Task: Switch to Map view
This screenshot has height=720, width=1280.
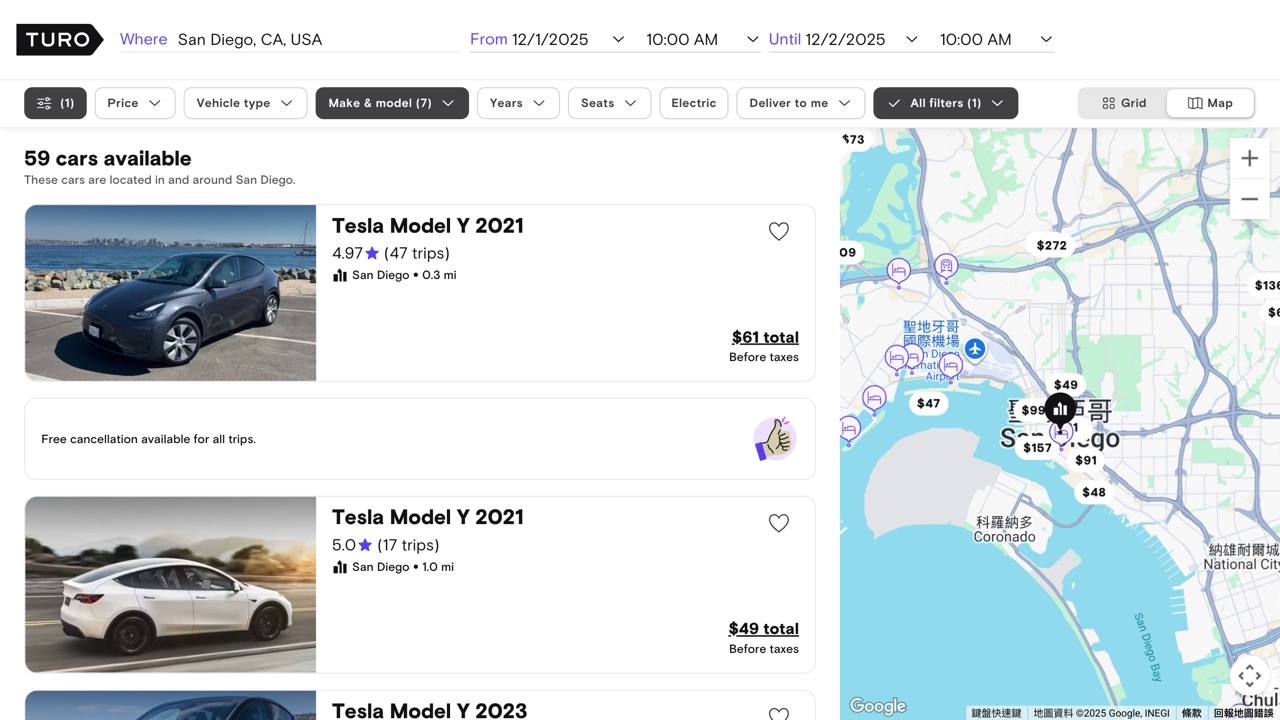Action: pyautogui.click(x=1210, y=103)
